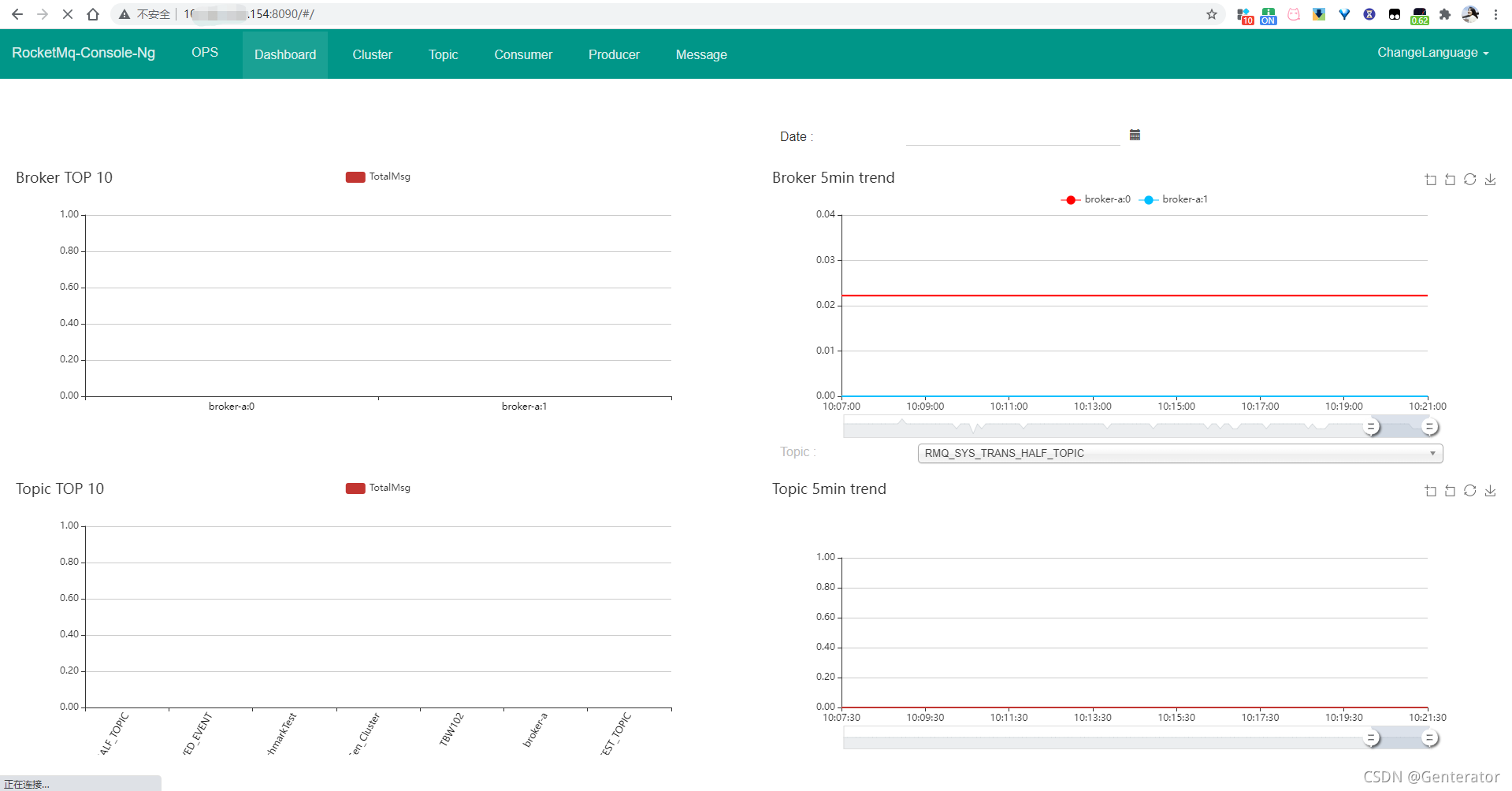Image resolution: width=1512 pixels, height=791 pixels.
Task: Activate zoom-area tool on Topic 5min trend
Action: coord(1431,491)
